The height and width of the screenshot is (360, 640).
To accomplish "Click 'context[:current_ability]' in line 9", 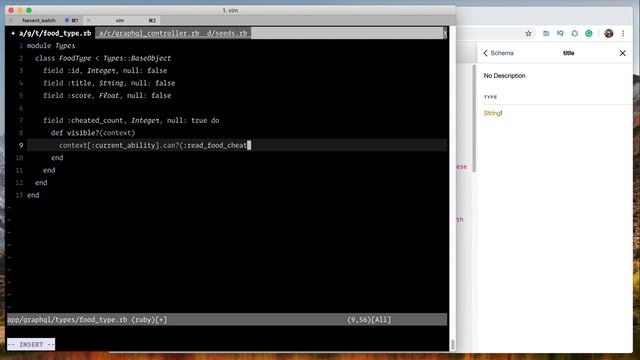I will [109, 145].
